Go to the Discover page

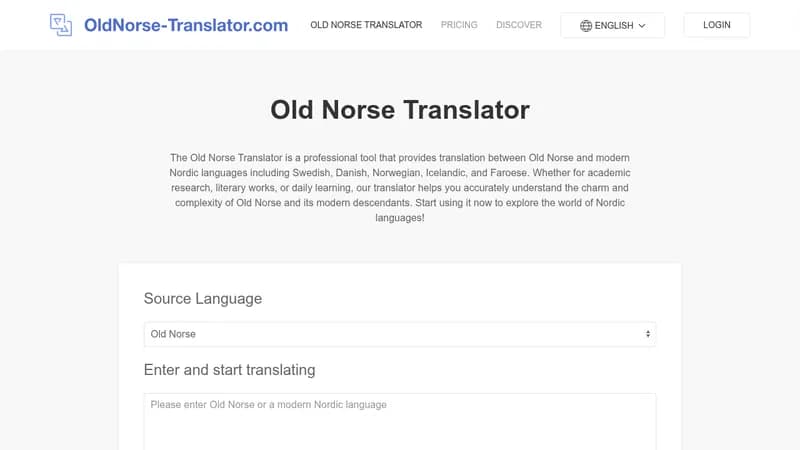click(x=519, y=25)
